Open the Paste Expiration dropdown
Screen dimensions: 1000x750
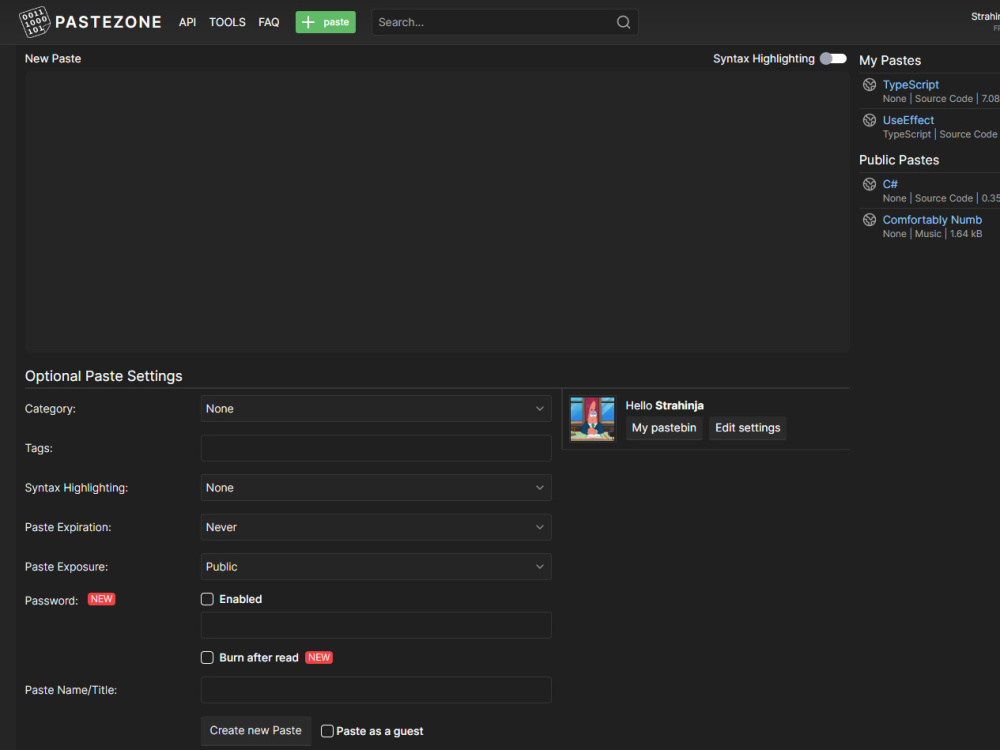point(376,527)
